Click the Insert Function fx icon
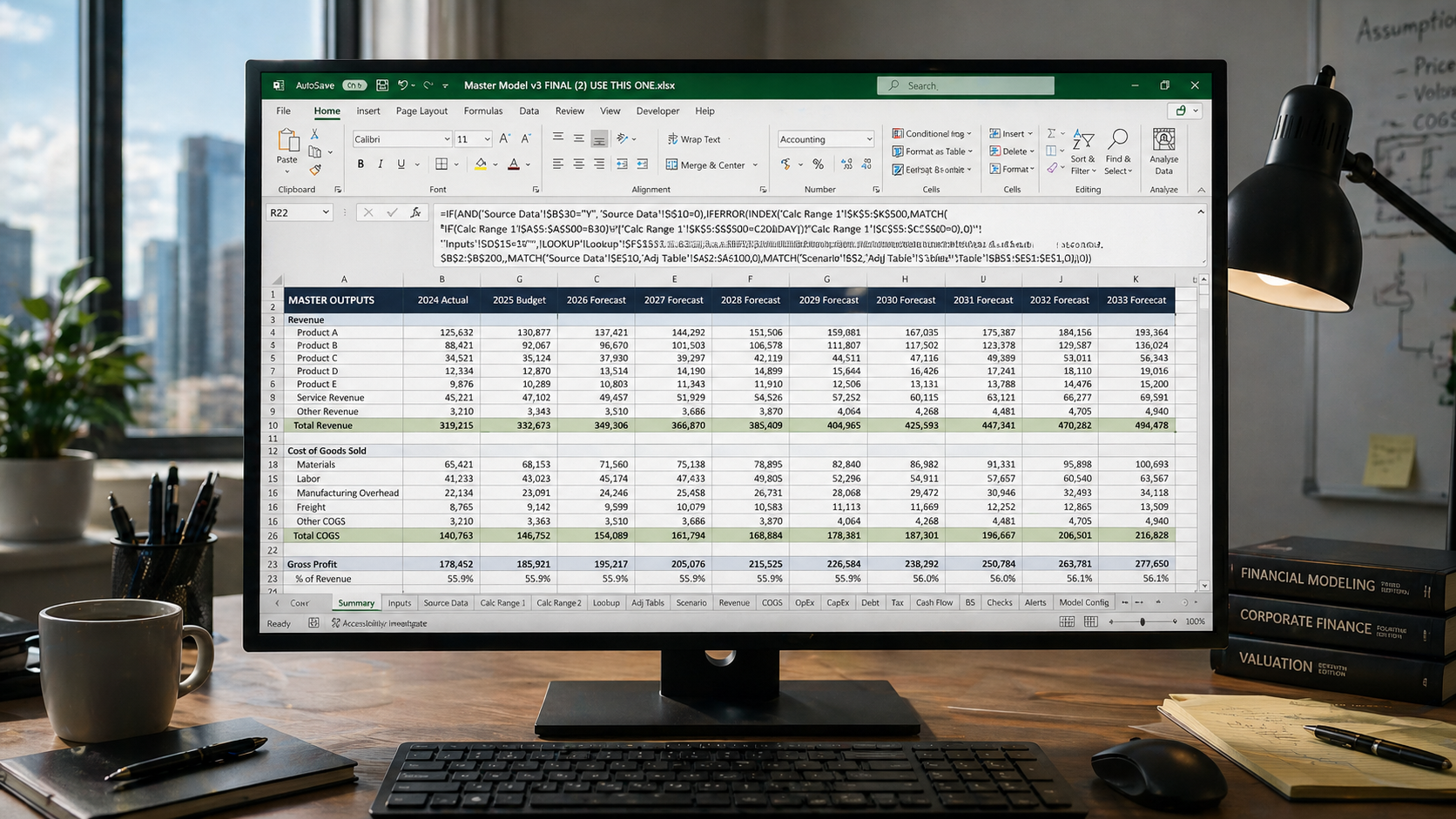 point(415,212)
